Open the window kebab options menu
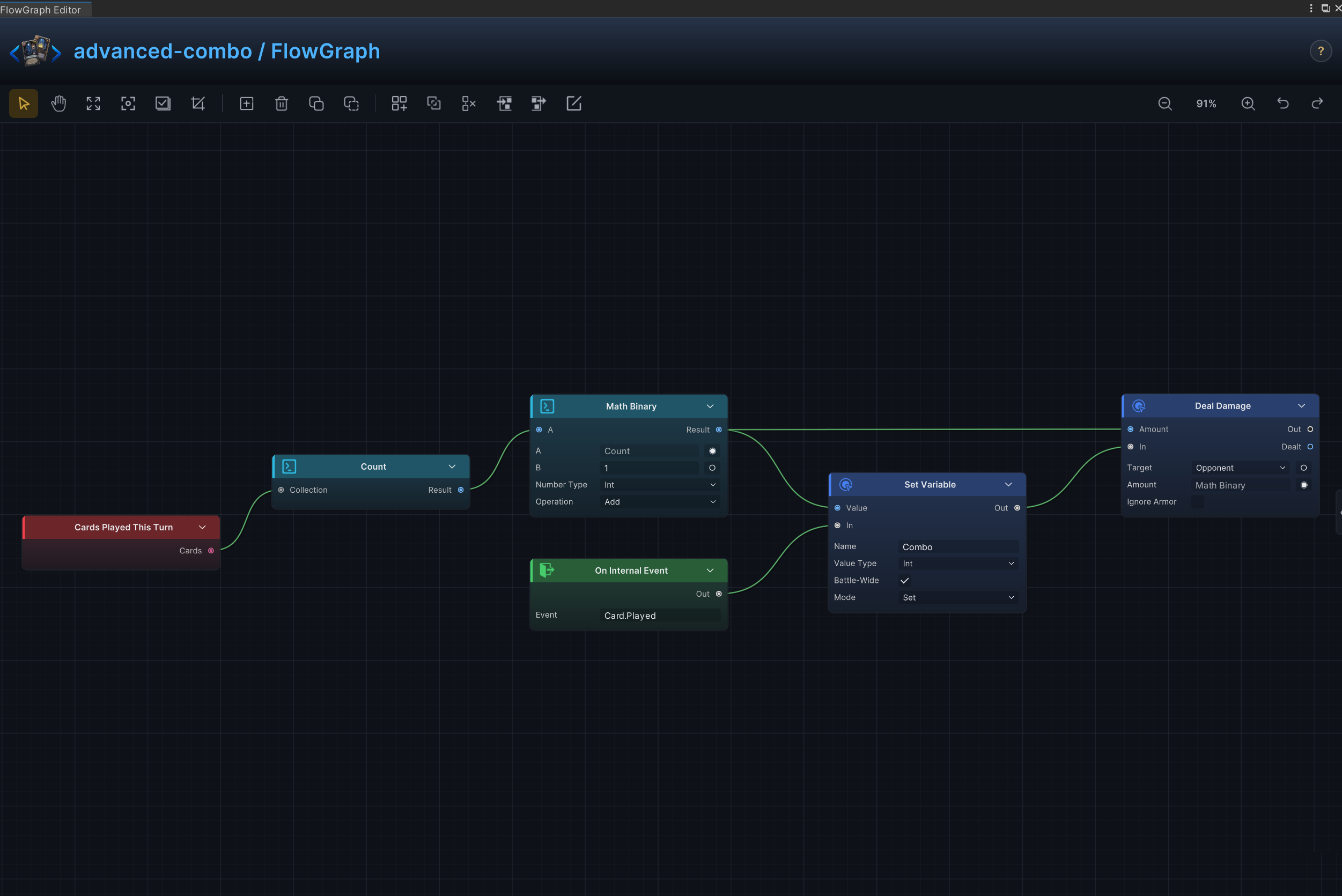 [1311, 9]
